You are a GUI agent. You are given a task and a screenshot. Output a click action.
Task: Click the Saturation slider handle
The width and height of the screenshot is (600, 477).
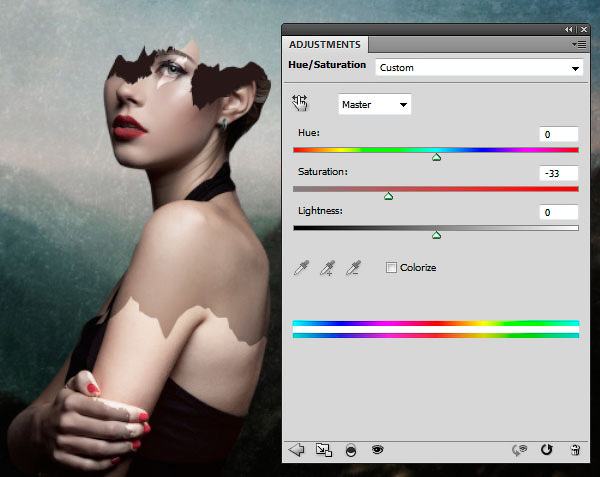pyautogui.click(x=388, y=196)
